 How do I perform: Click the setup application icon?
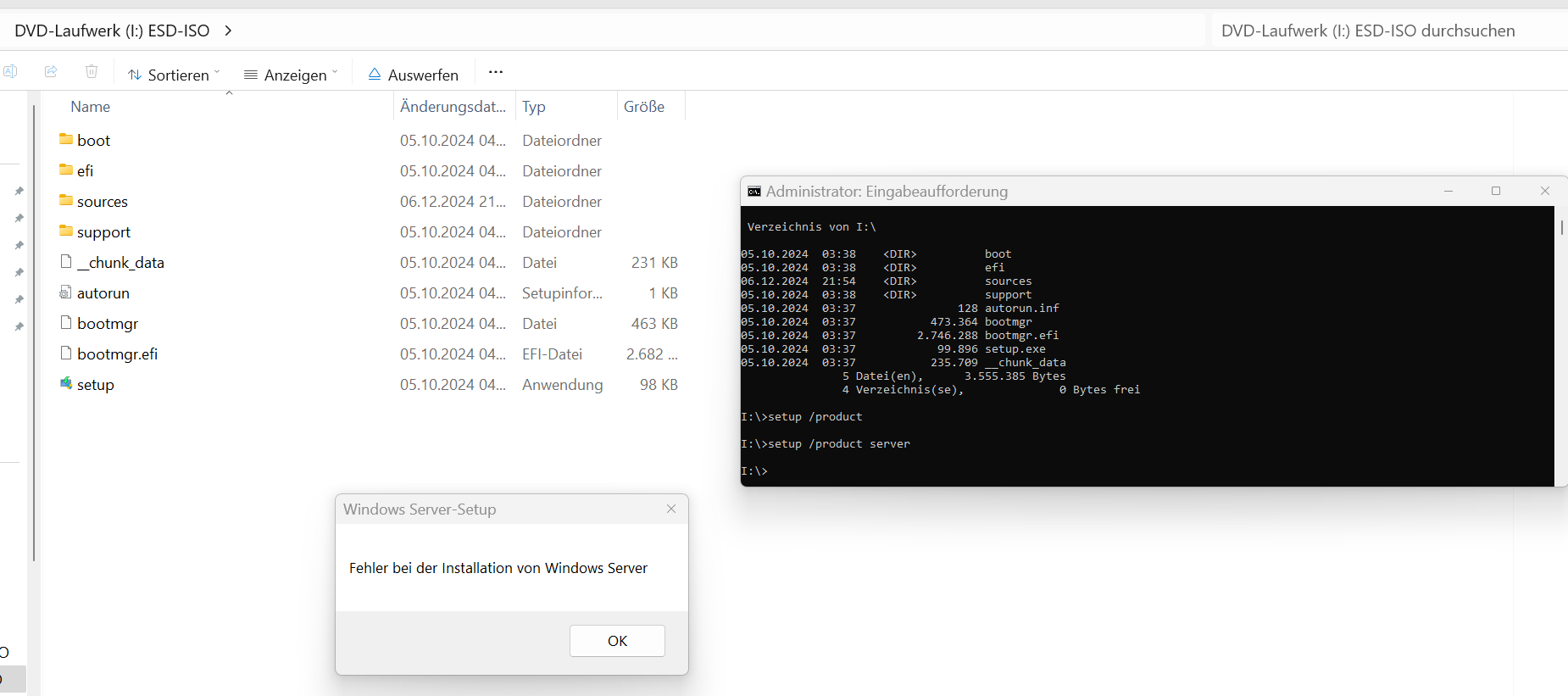pyautogui.click(x=66, y=383)
